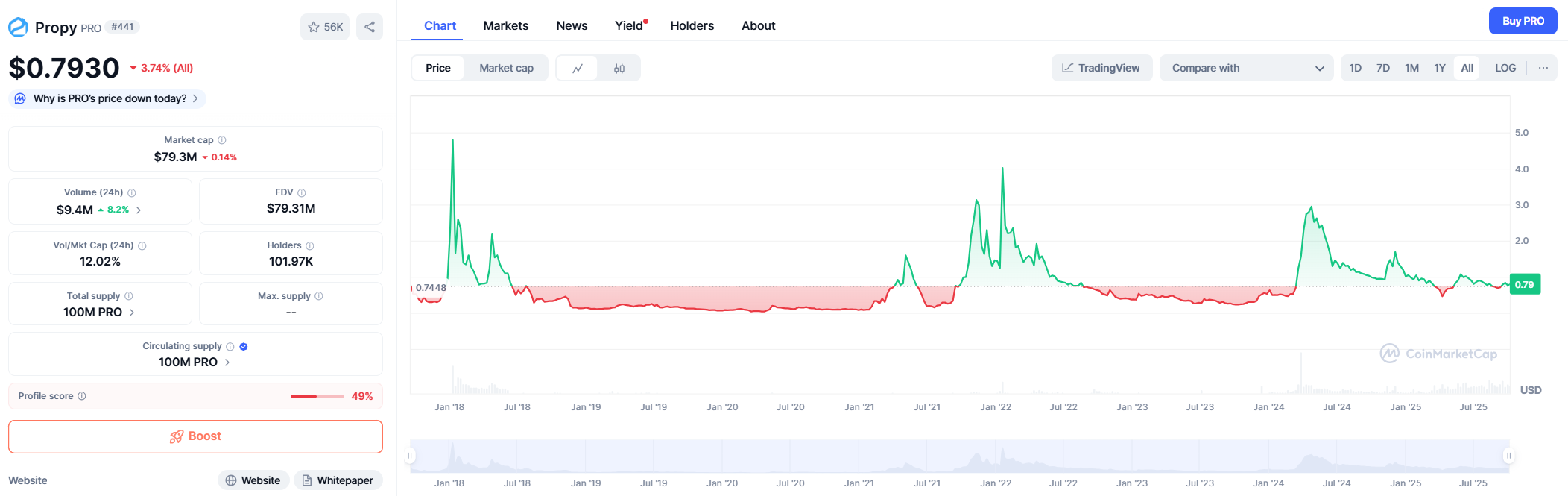Switch to the Markets tab

tap(505, 25)
